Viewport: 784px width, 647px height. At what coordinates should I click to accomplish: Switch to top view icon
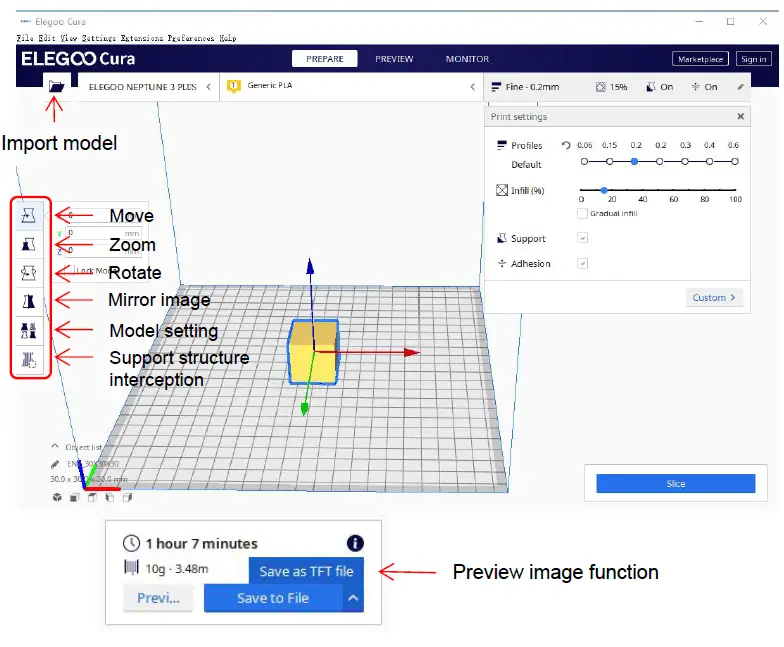tap(92, 497)
